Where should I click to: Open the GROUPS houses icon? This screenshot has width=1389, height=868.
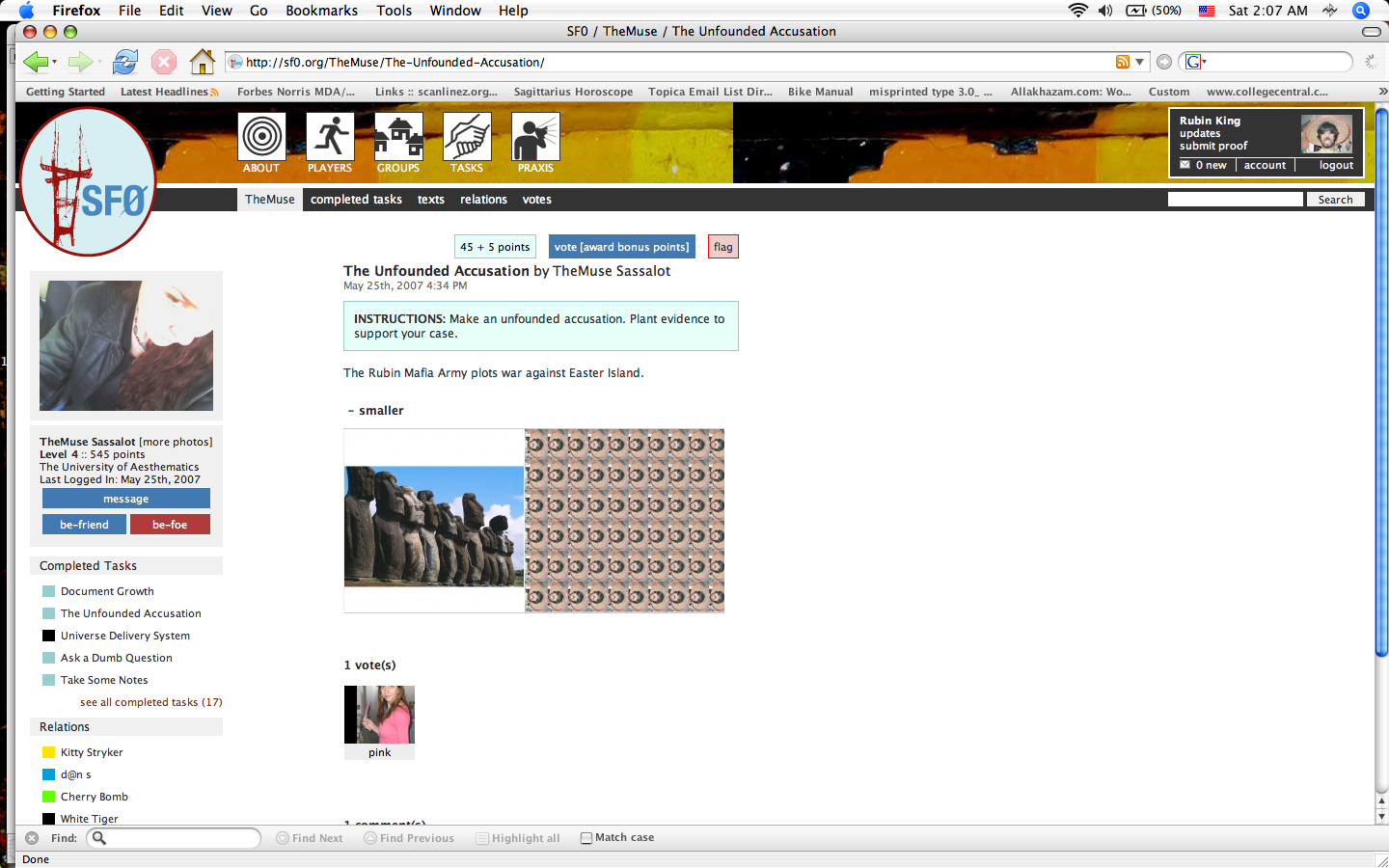398,137
